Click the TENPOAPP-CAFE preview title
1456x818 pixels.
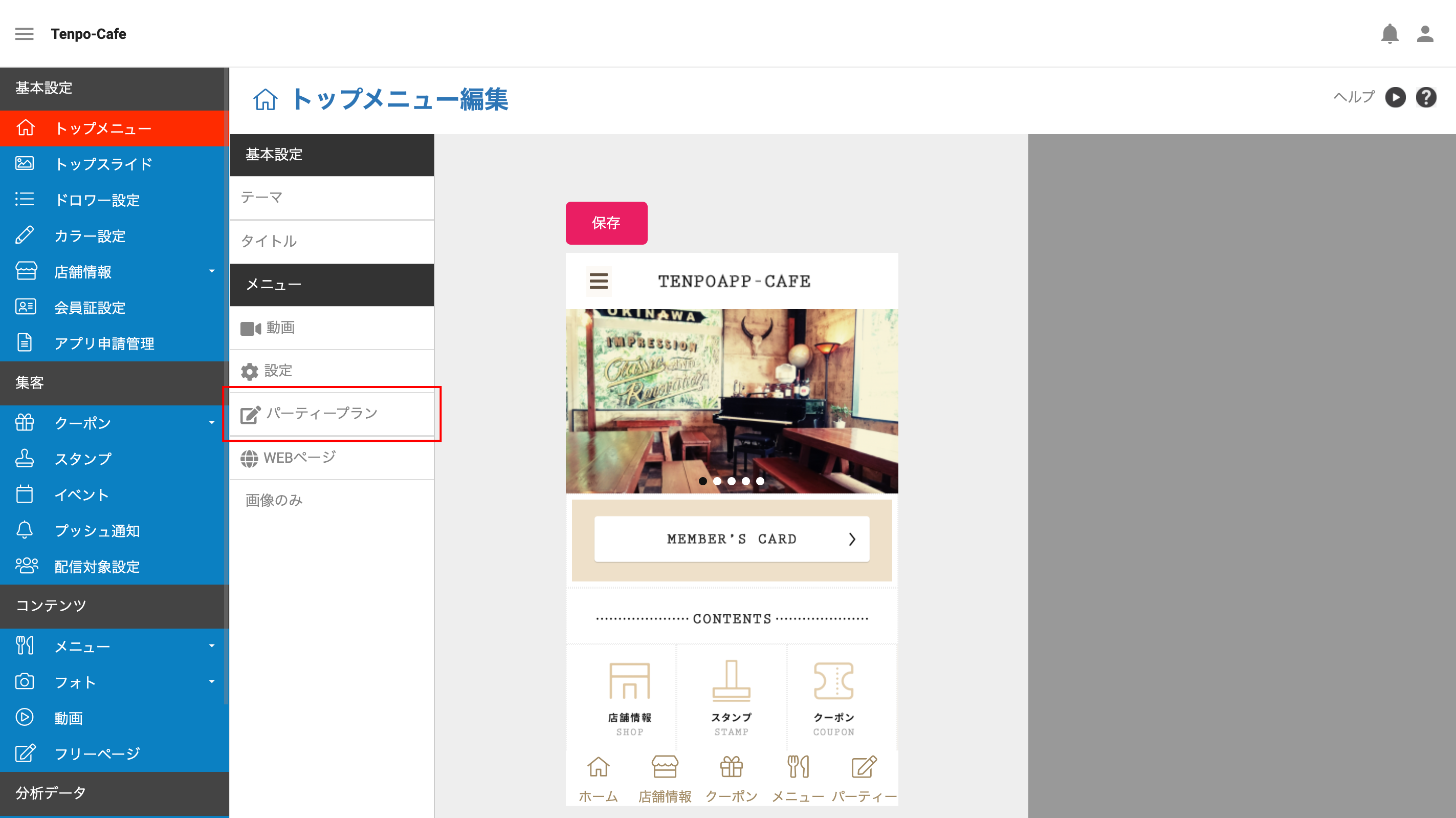(x=734, y=281)
